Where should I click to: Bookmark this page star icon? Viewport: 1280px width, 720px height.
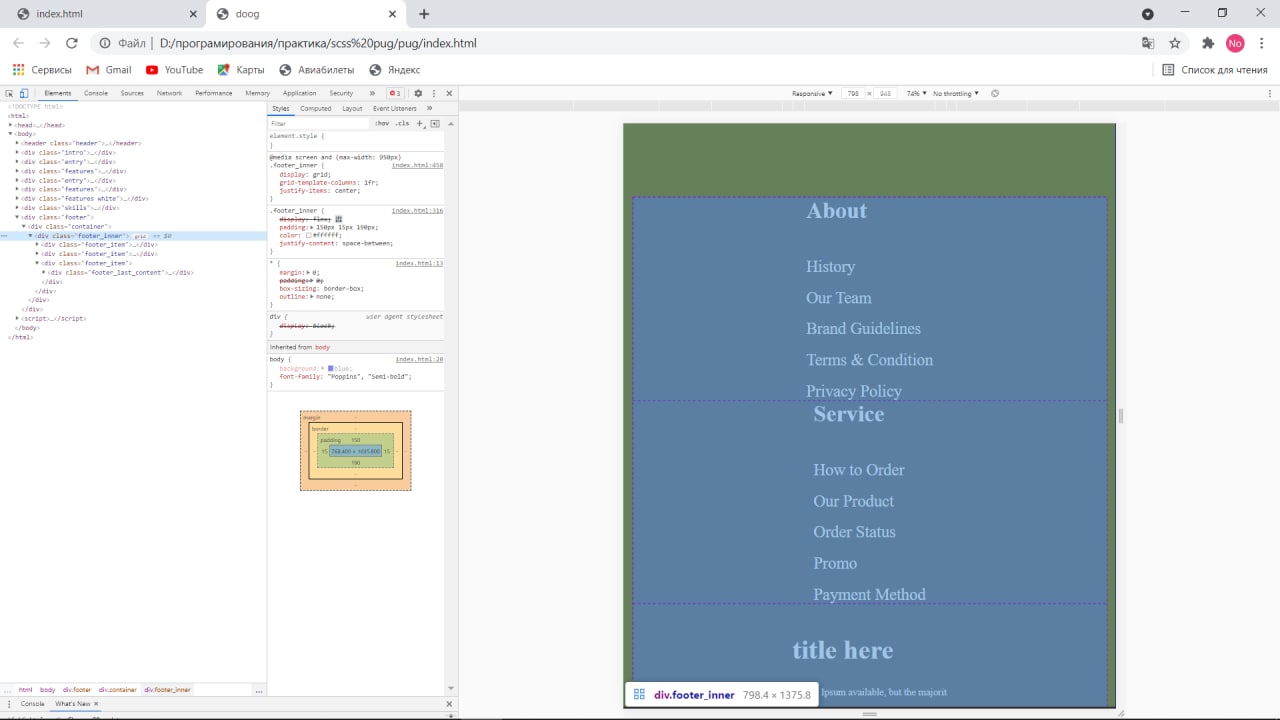coord(1175,43)
